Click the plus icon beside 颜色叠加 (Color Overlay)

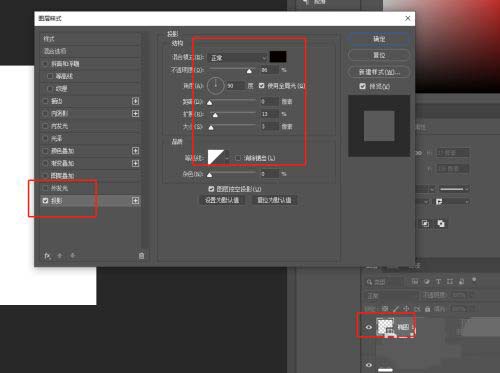pos(135,151)
